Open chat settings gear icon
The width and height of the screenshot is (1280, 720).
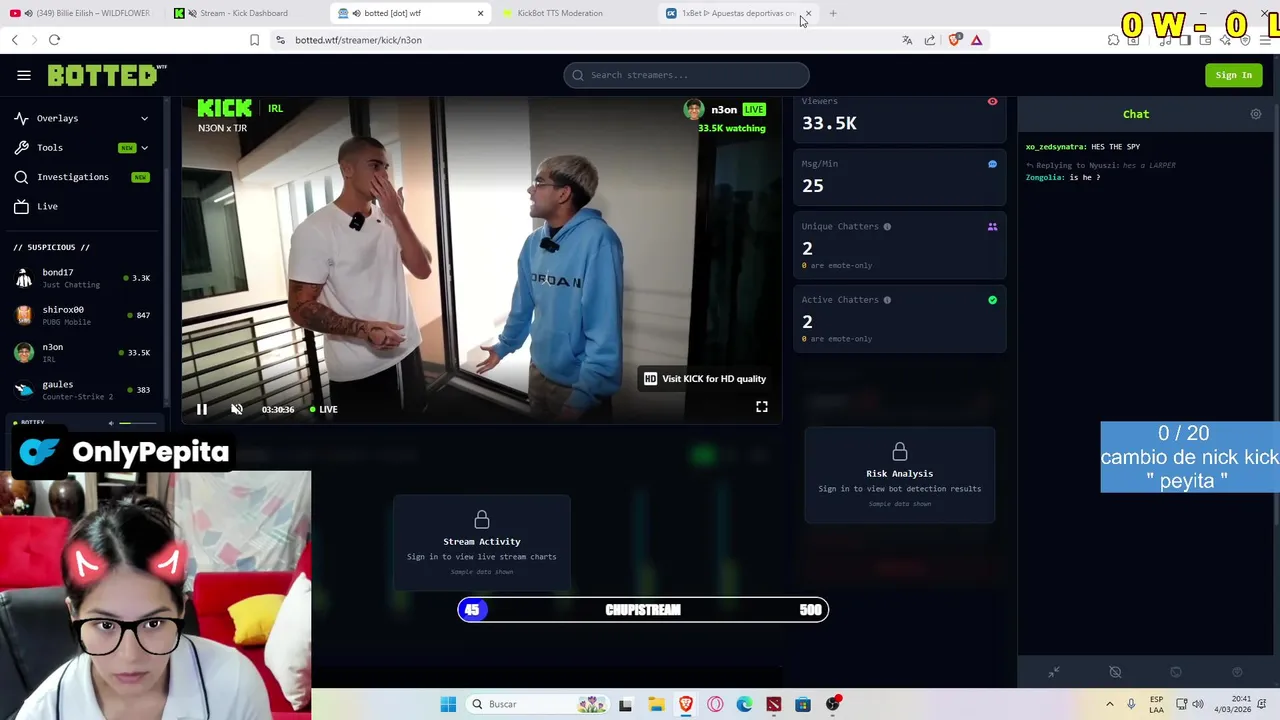tap(1256, 114)
